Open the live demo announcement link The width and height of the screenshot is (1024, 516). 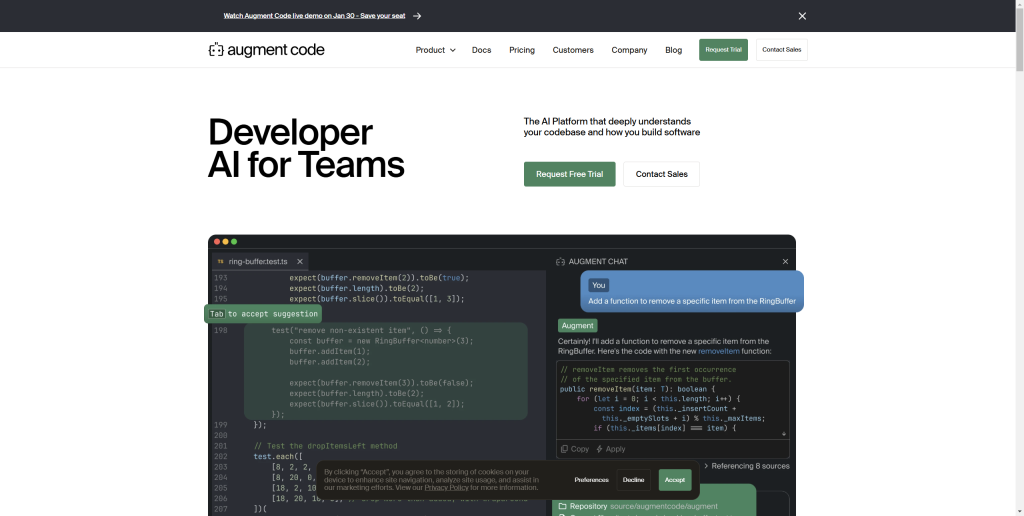point(314,16)
